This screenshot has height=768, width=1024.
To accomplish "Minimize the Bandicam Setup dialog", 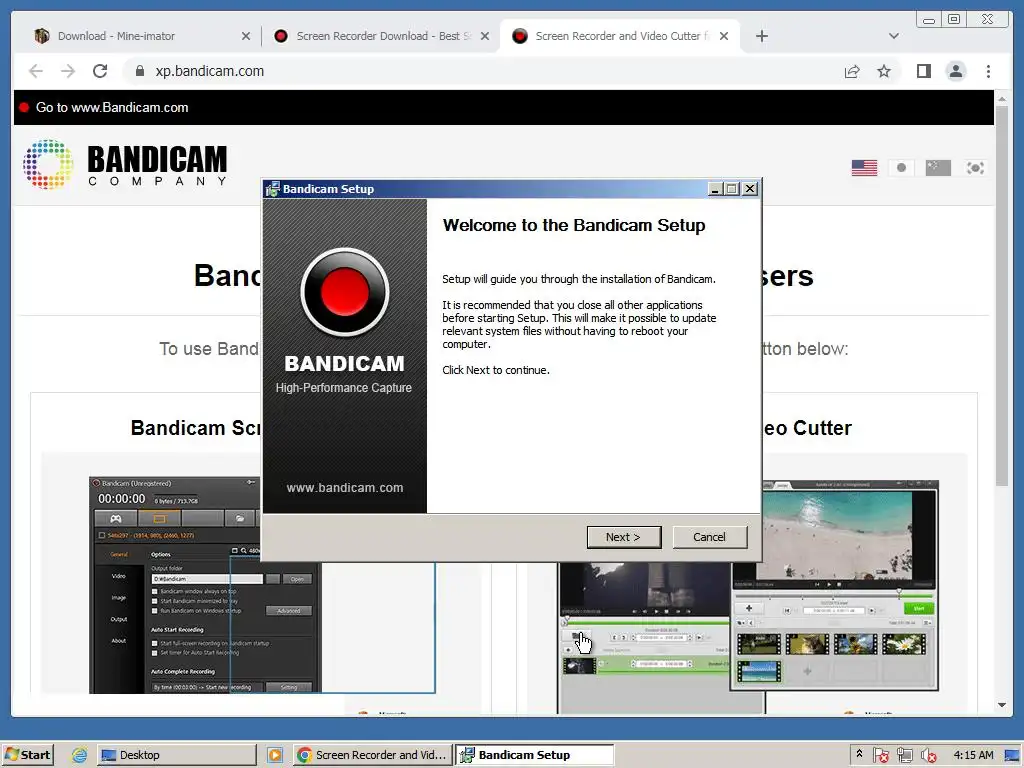I will click(714, 189).
